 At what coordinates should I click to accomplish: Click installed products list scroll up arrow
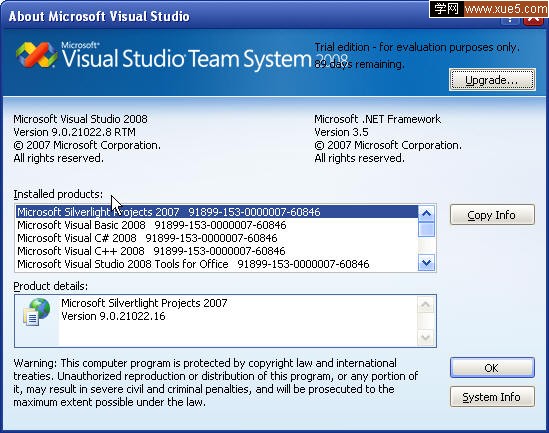(426, 213)
